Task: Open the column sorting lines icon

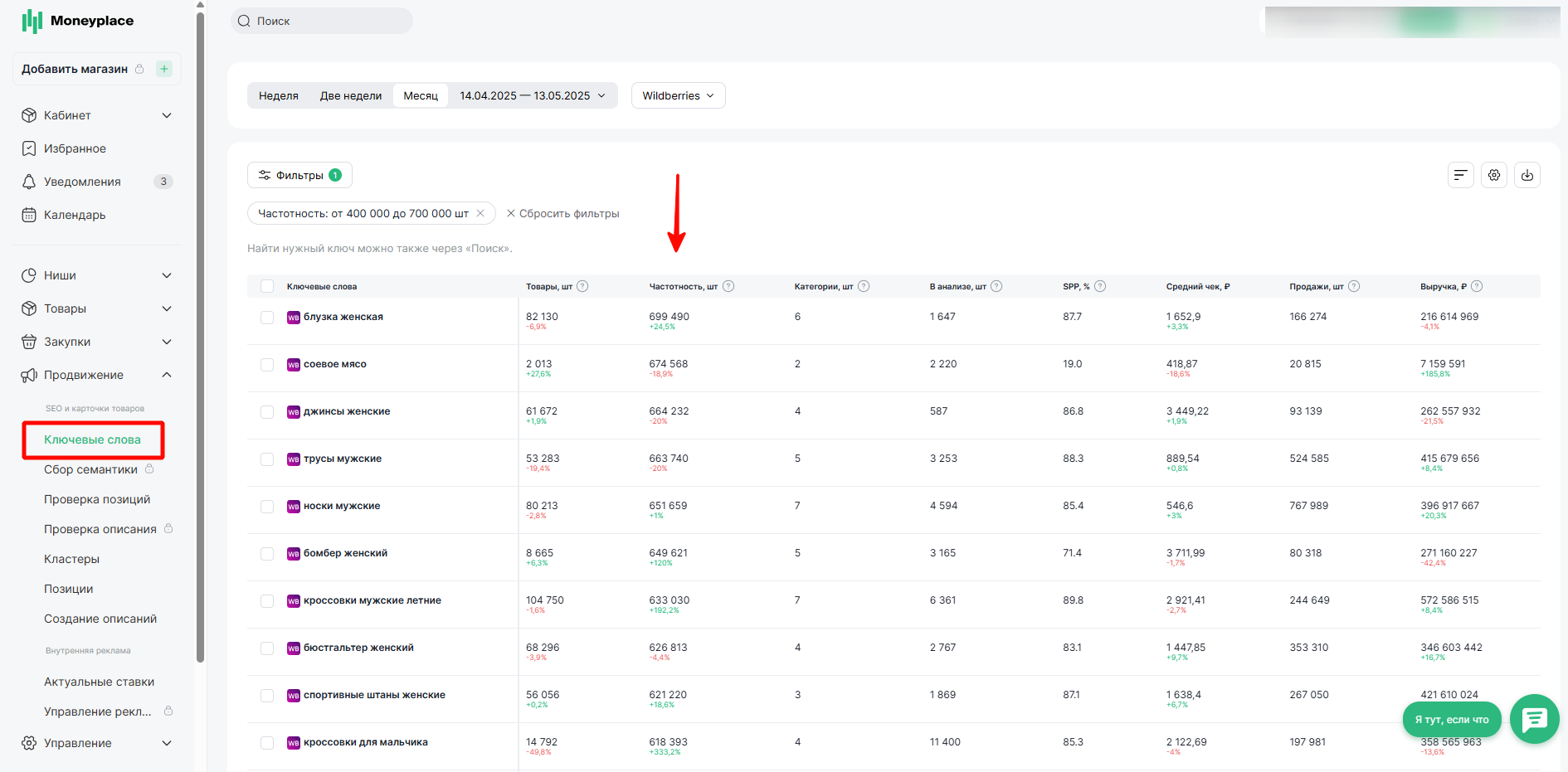Action: pos(1461,175)
